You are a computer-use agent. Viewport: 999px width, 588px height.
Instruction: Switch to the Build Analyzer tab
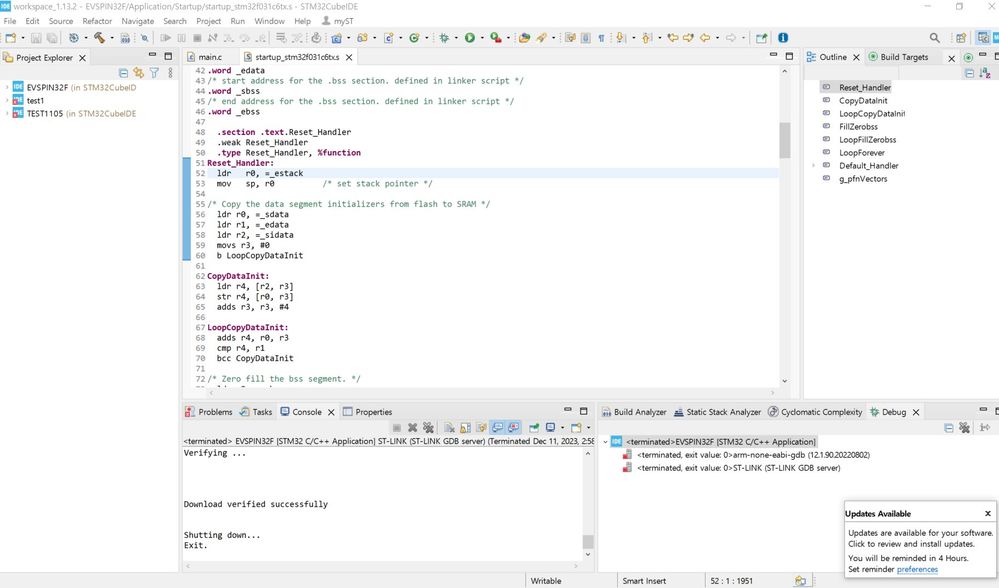pyautogui.click(x=634, y=412)
